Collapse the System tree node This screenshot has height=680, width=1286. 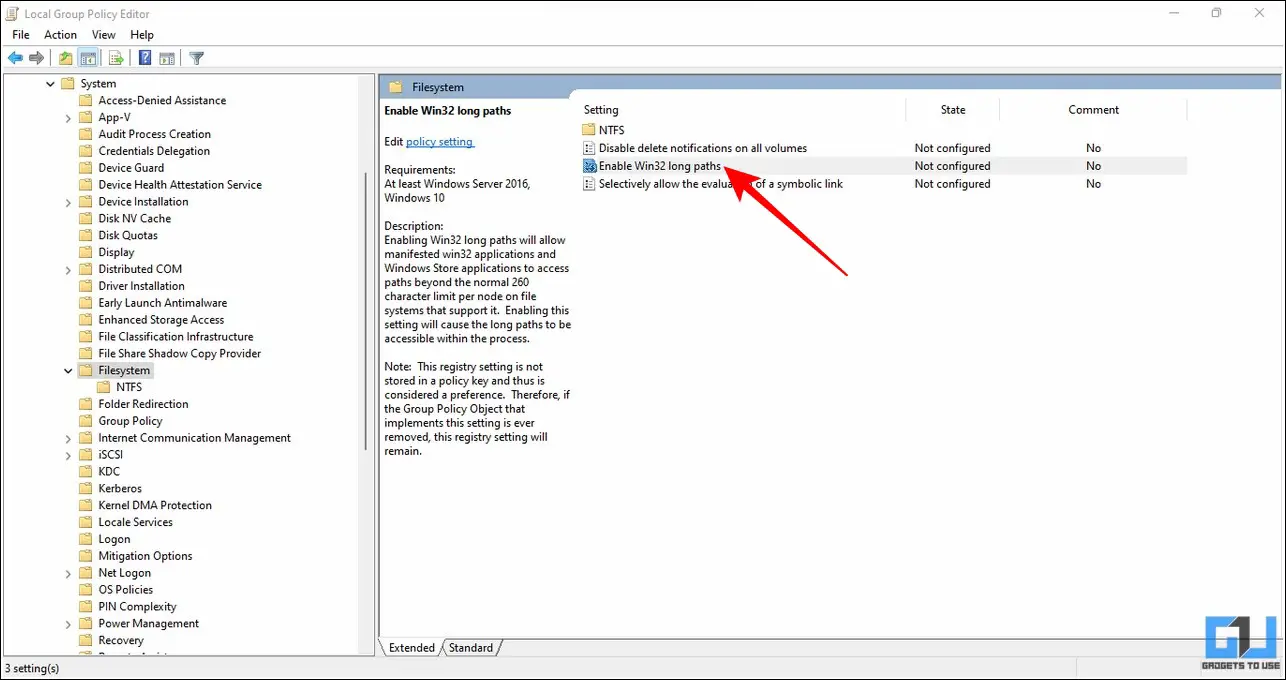click(x=51, y=84)
